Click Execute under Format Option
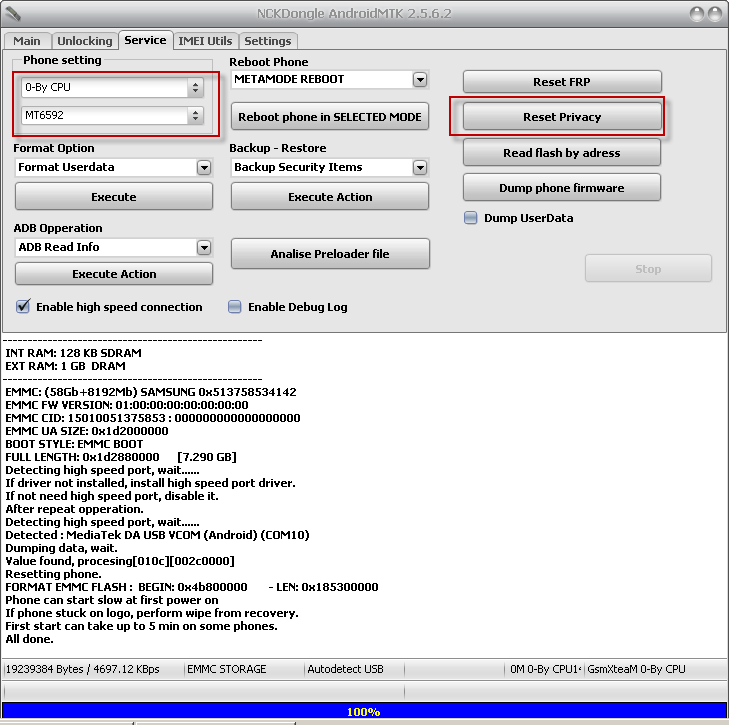Screen dimensions: 729x725 pyautogui.click(x=114, y=197)
